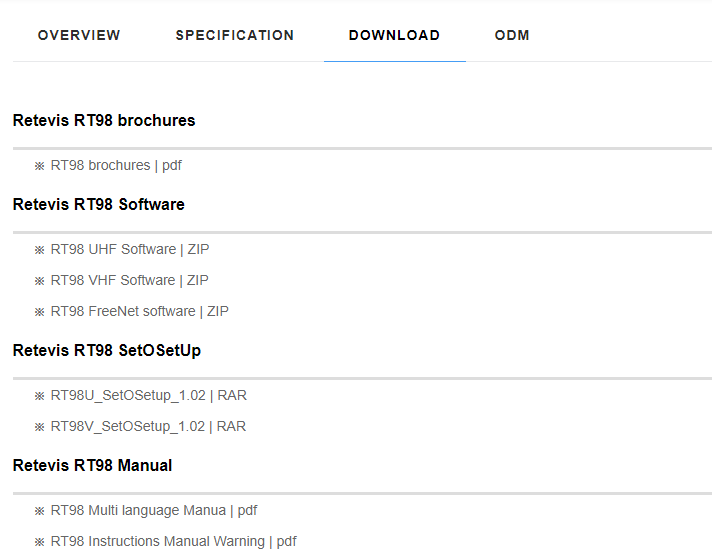Download the RT98 brochures pdf

[116, 165]
